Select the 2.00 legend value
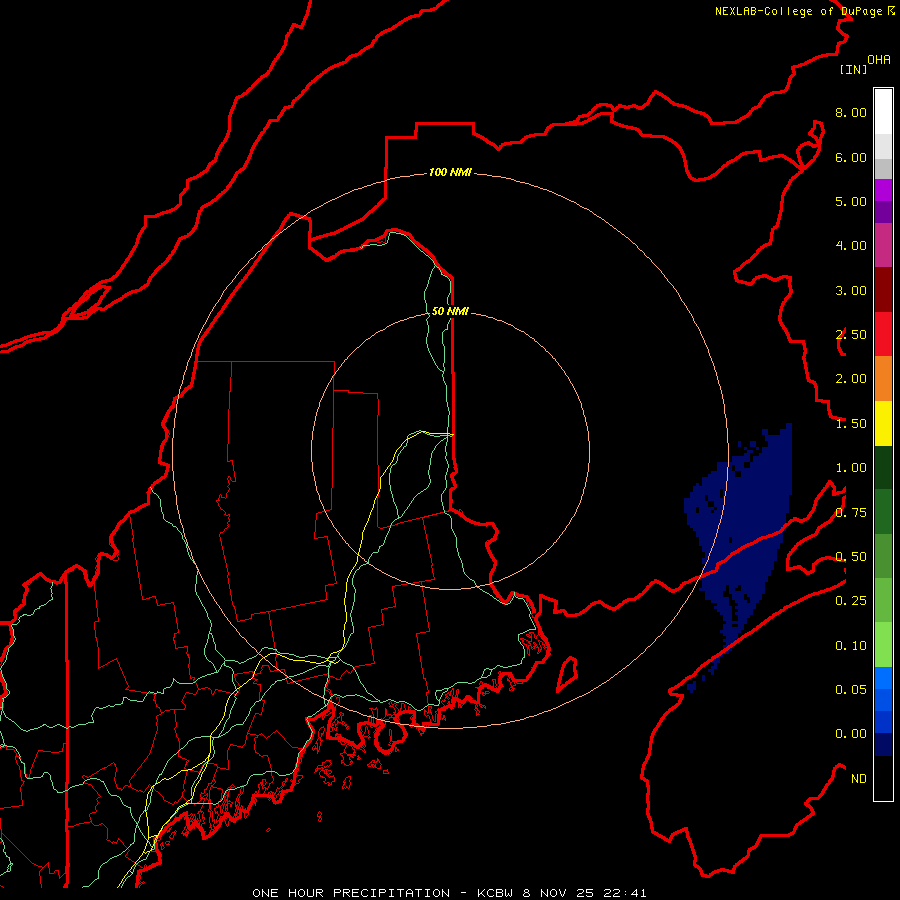Image resolution: width=900 pixels, height=900 pixels. (851, 379)
